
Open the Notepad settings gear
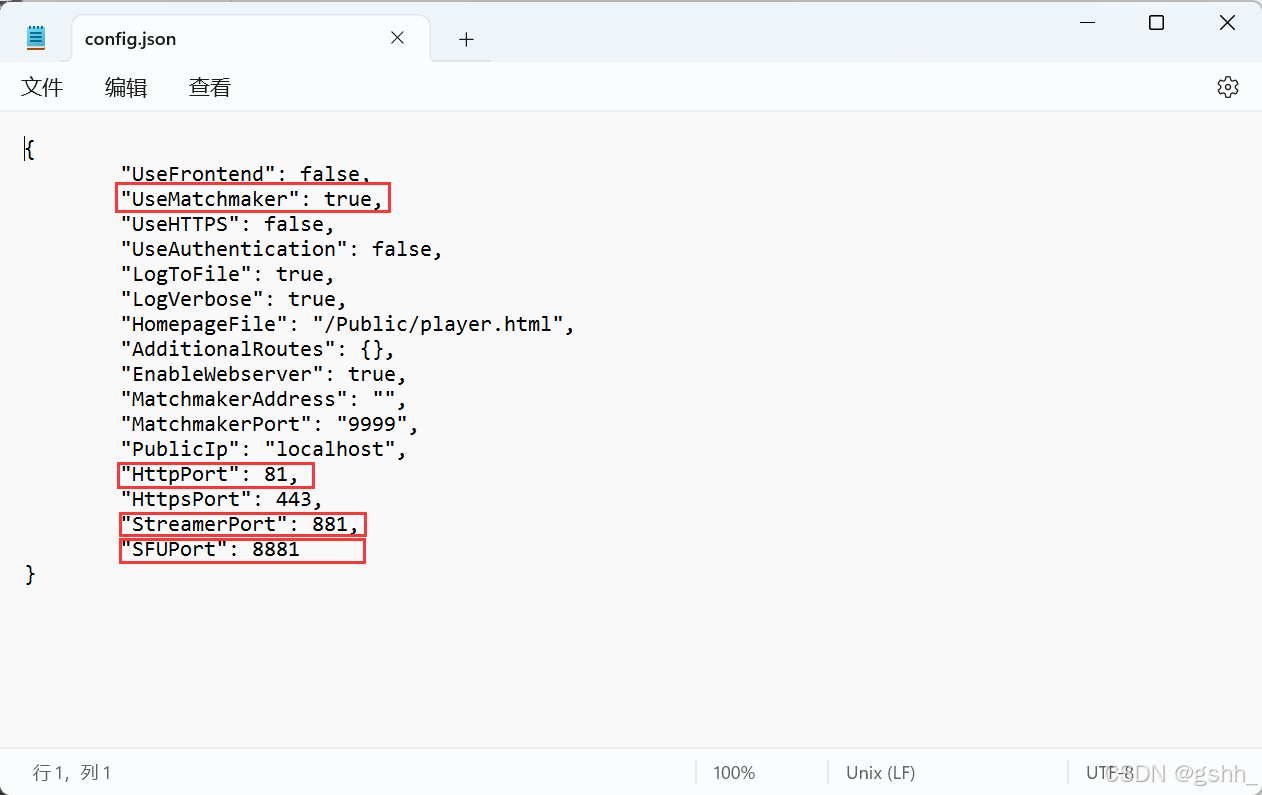click(1227, 87)
